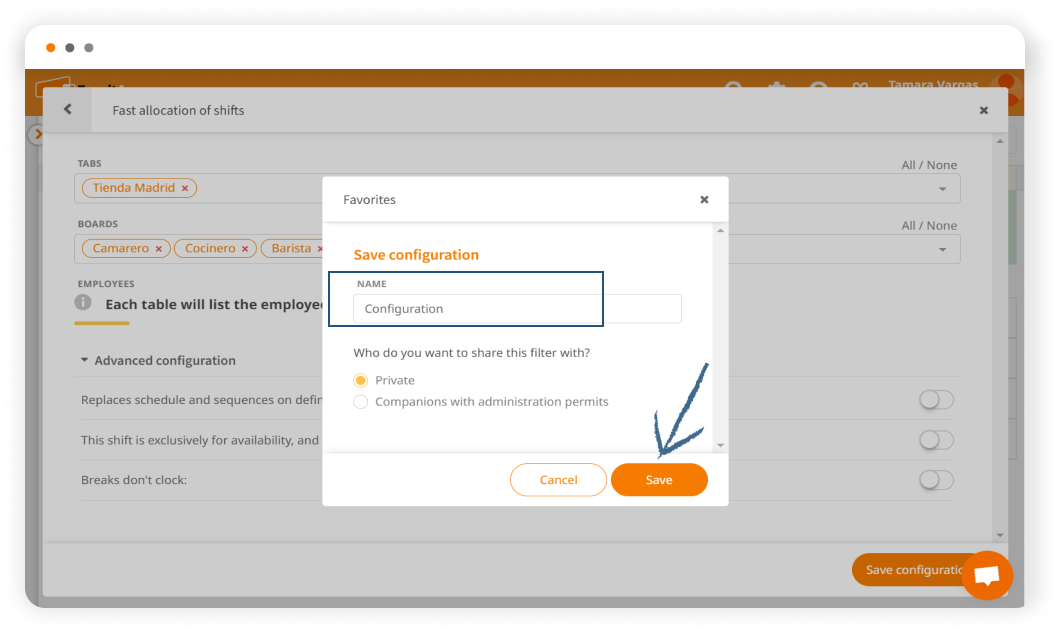This screenshot has height=633, width=1061.
Task: Remove the Camarero board tag
Action: [159, 248]
